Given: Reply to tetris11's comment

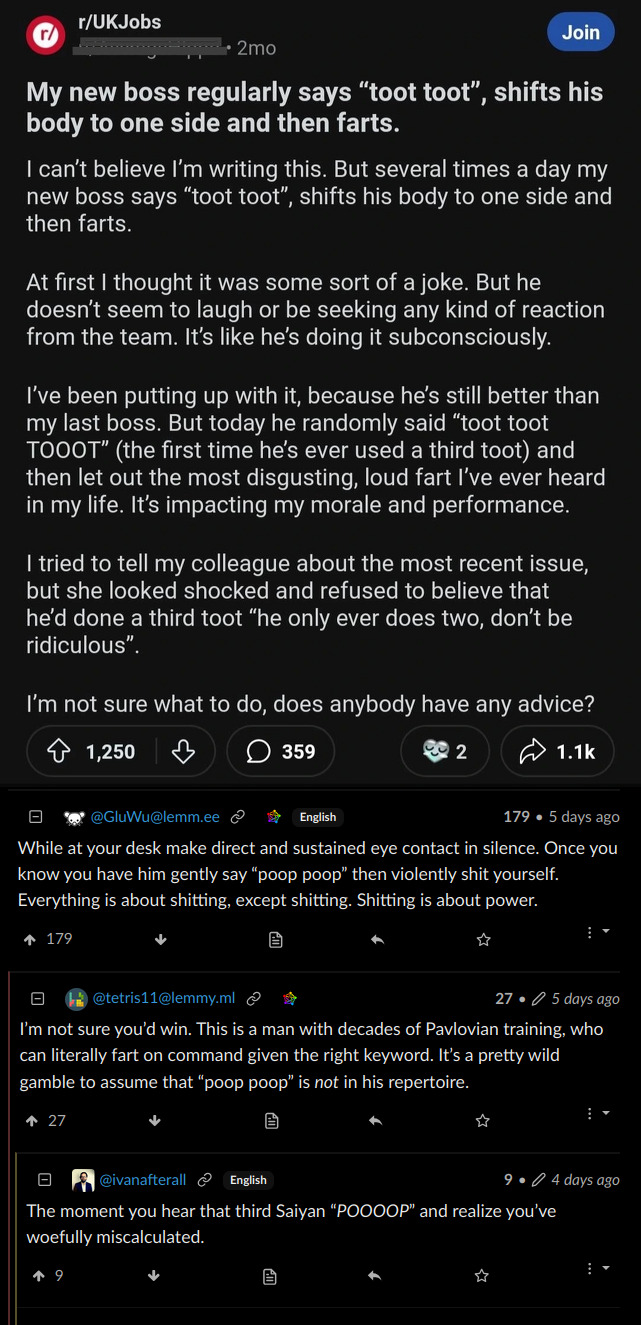Looking at the screenshot, I should [x=376, y=1120].
